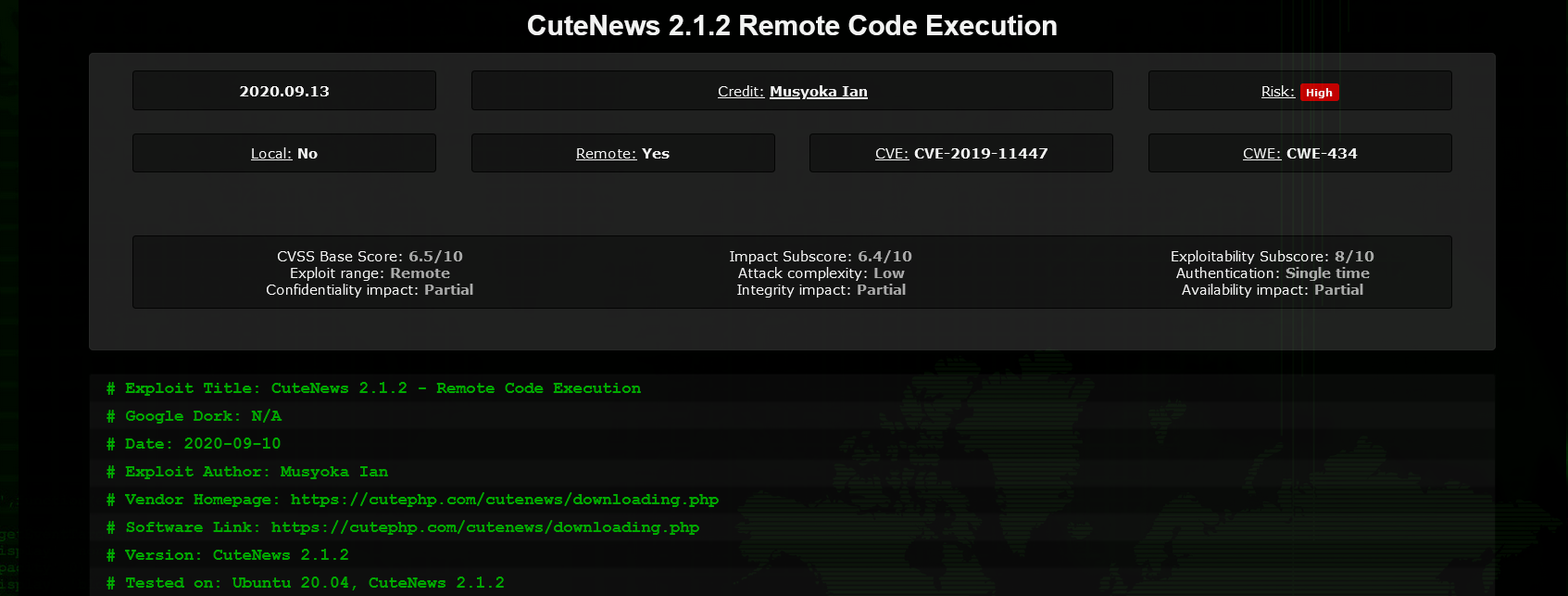Click the Exploit Title code line

(x=373, y=388)
